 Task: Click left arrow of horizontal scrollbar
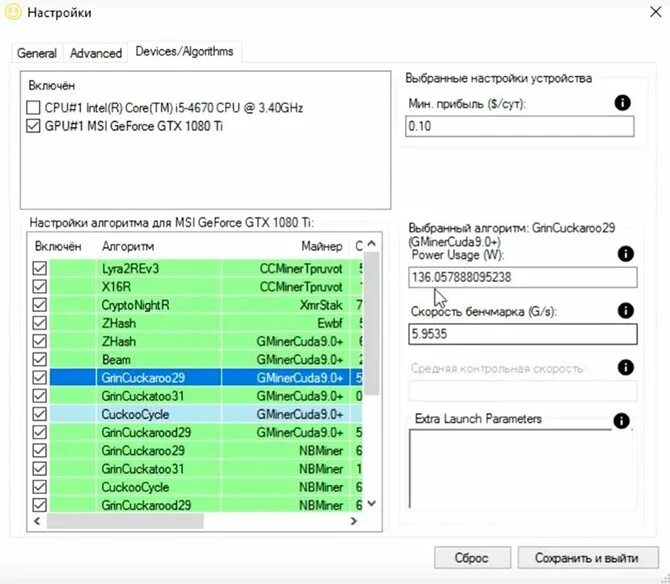37,521
